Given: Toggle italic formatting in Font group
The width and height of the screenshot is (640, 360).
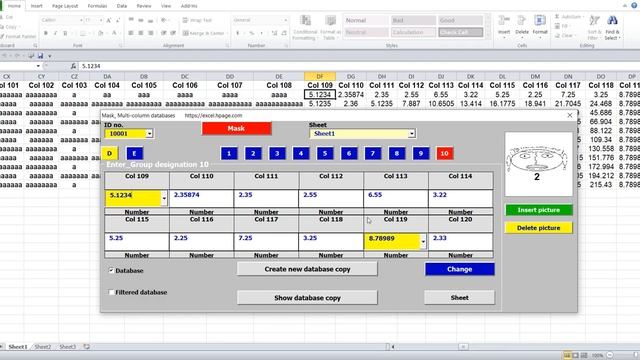Looking at the screenshot, I should 55,33.
